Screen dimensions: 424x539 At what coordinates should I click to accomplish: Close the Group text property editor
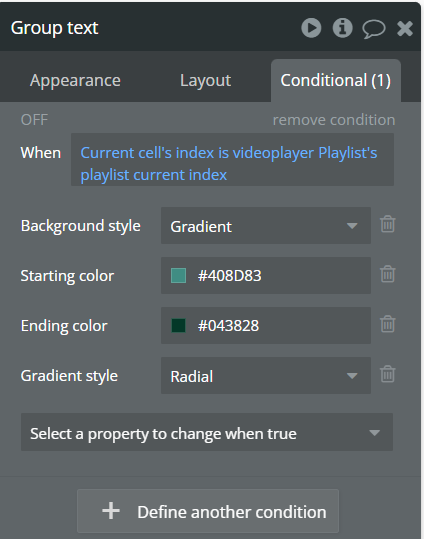[405, 28]
